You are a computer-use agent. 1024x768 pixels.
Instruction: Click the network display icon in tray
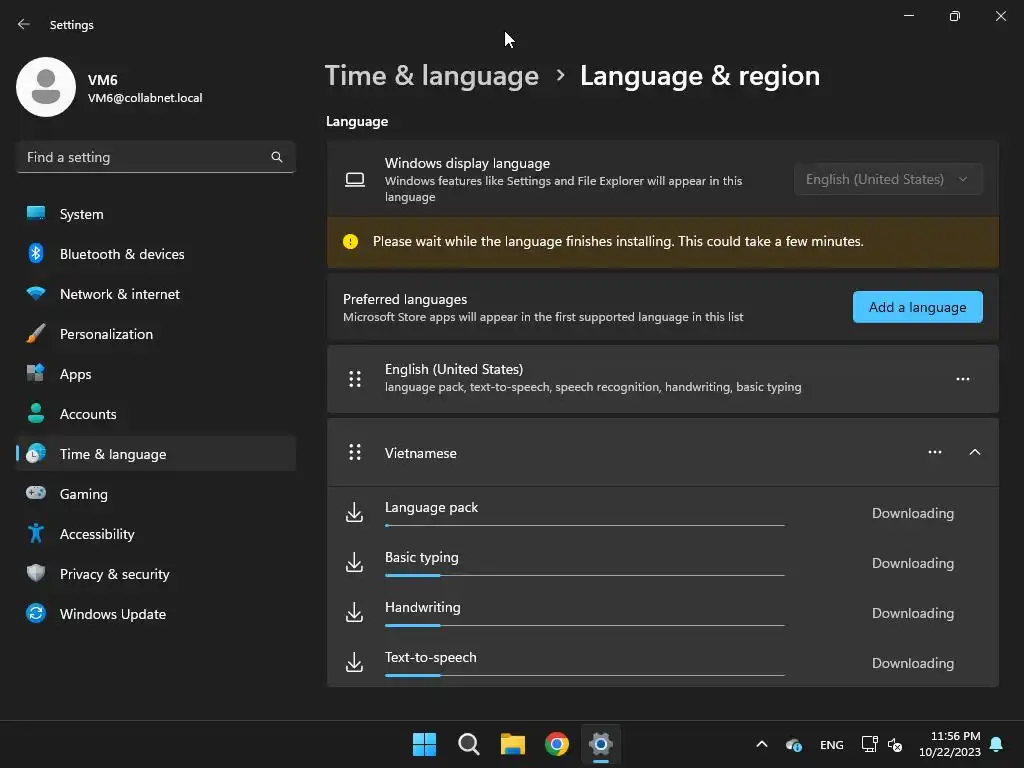[x=869, y=744]
